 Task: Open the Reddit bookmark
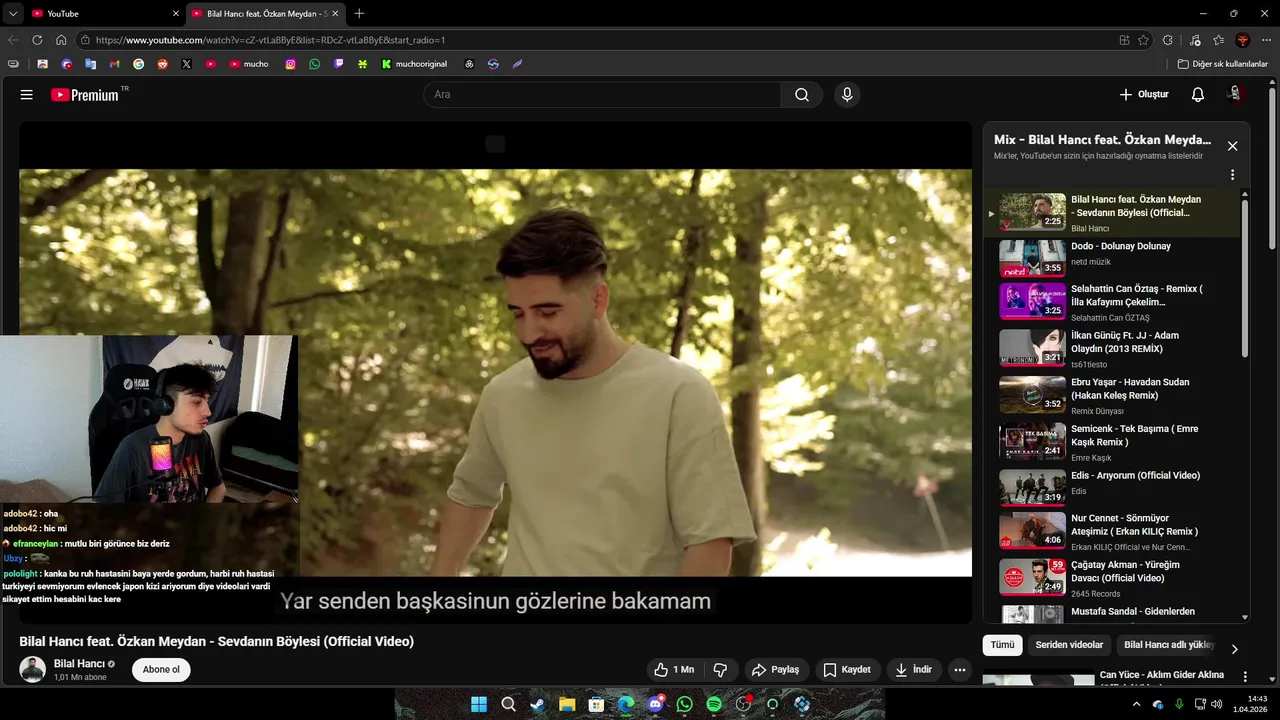pyautogui.click(x=162, y=64)
